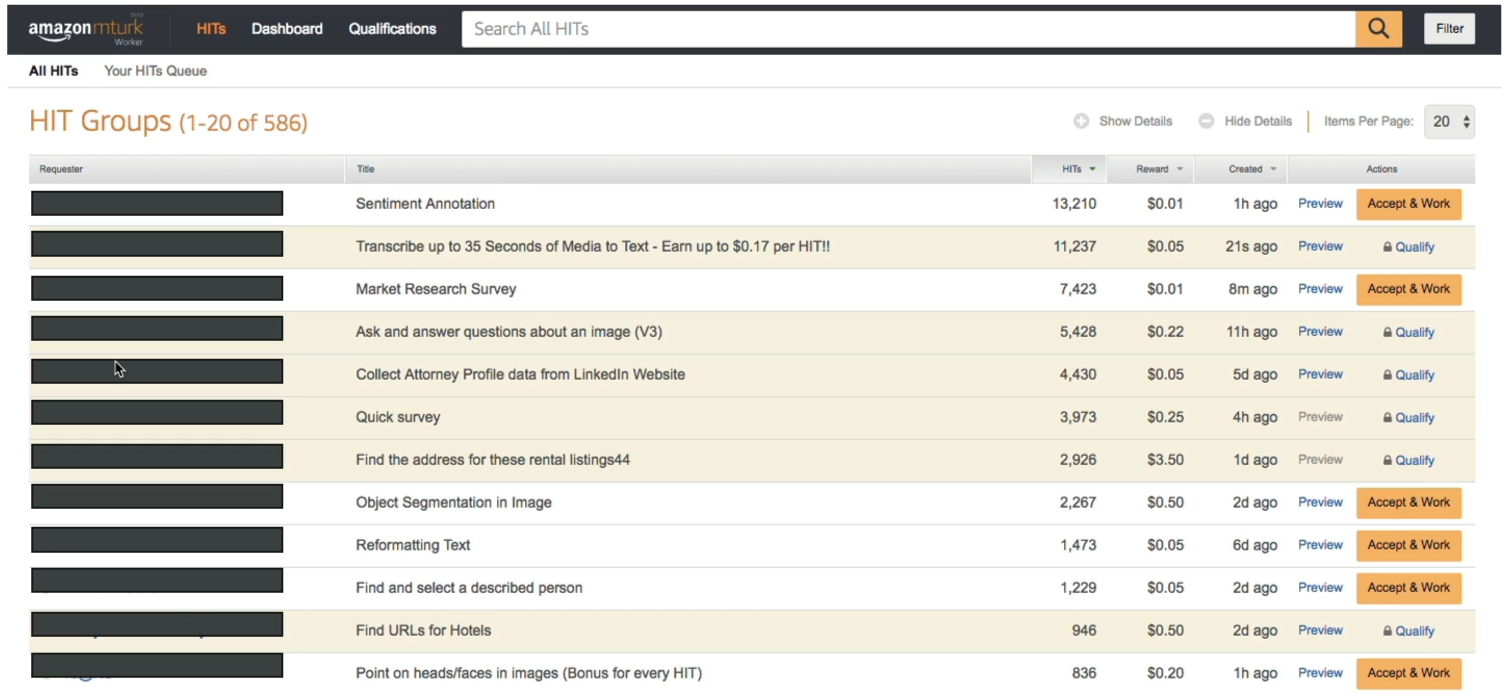Preview the Object Segmentation in Image HIT

(x=1320, y=502)
